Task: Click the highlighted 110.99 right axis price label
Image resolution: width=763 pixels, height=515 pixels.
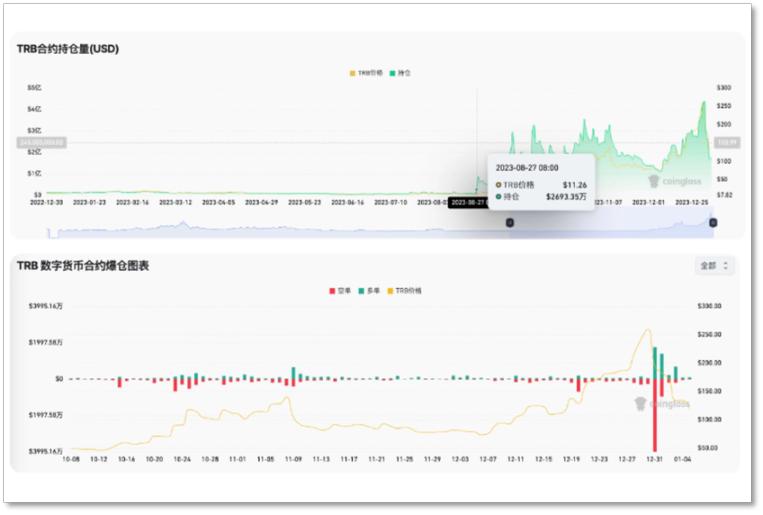Action: coord(727,142)
